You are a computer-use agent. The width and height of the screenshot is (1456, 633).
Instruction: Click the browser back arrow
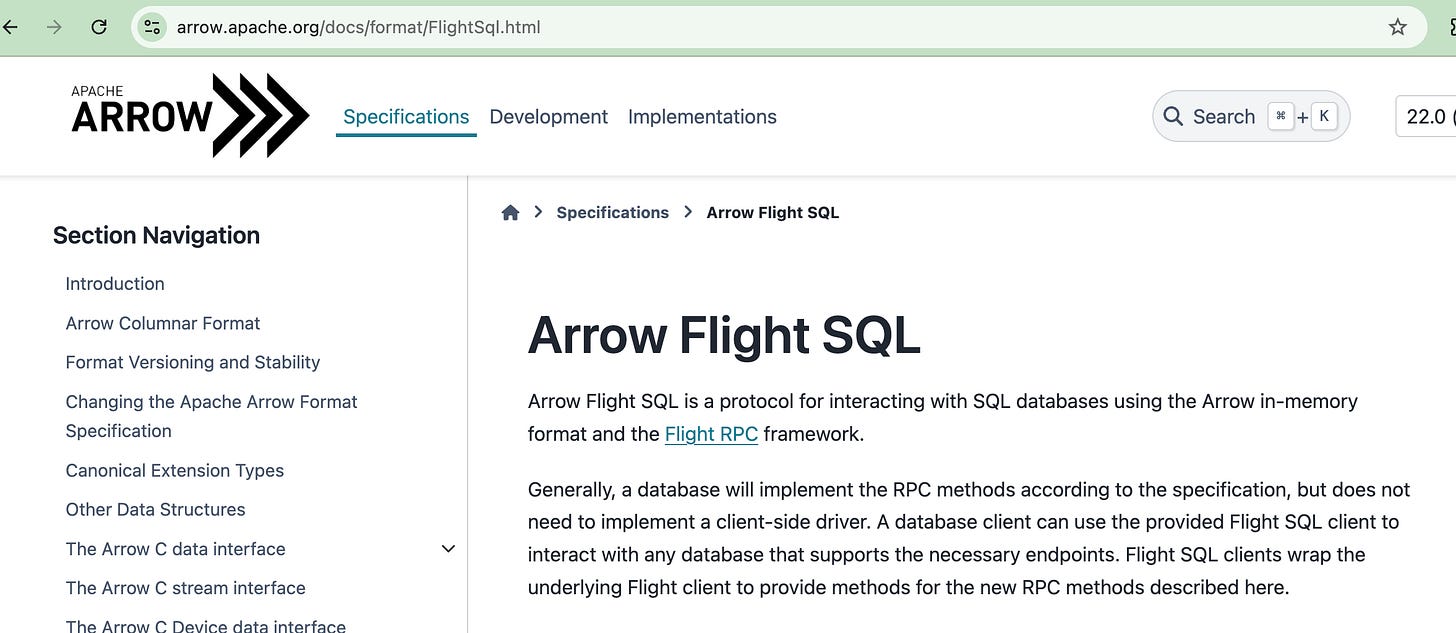click(x=10, y=27)
